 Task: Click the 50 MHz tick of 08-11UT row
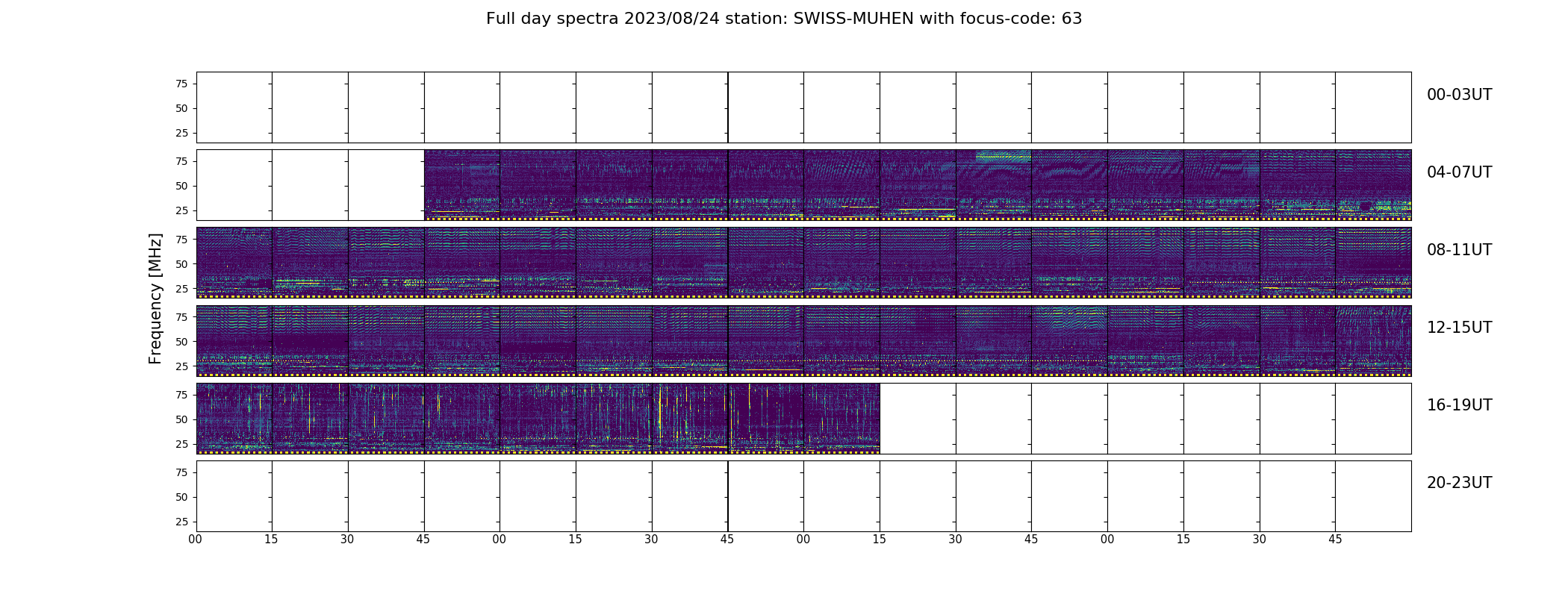tap(181, 263)
